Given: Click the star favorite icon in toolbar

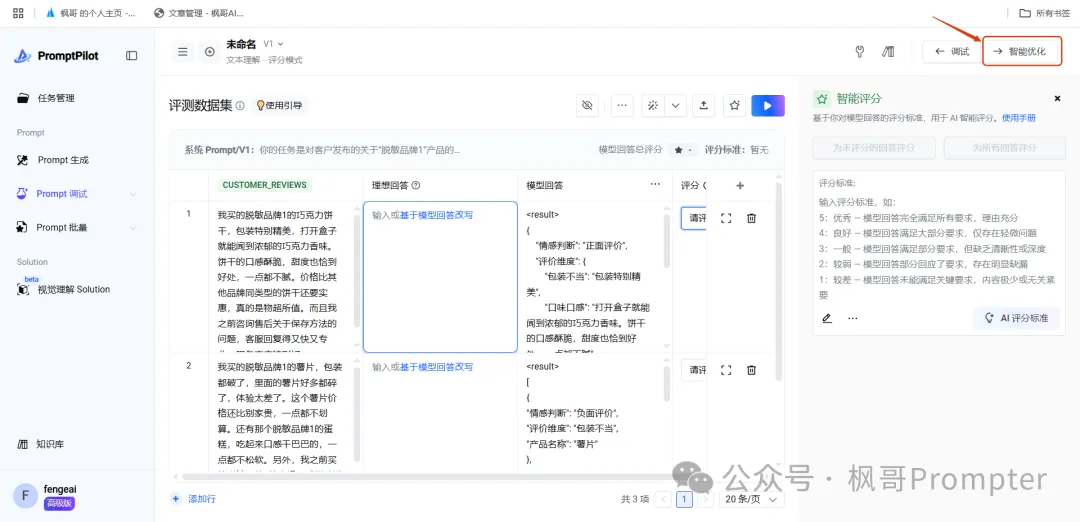Looking at the screenshot, I should [734, 105].
